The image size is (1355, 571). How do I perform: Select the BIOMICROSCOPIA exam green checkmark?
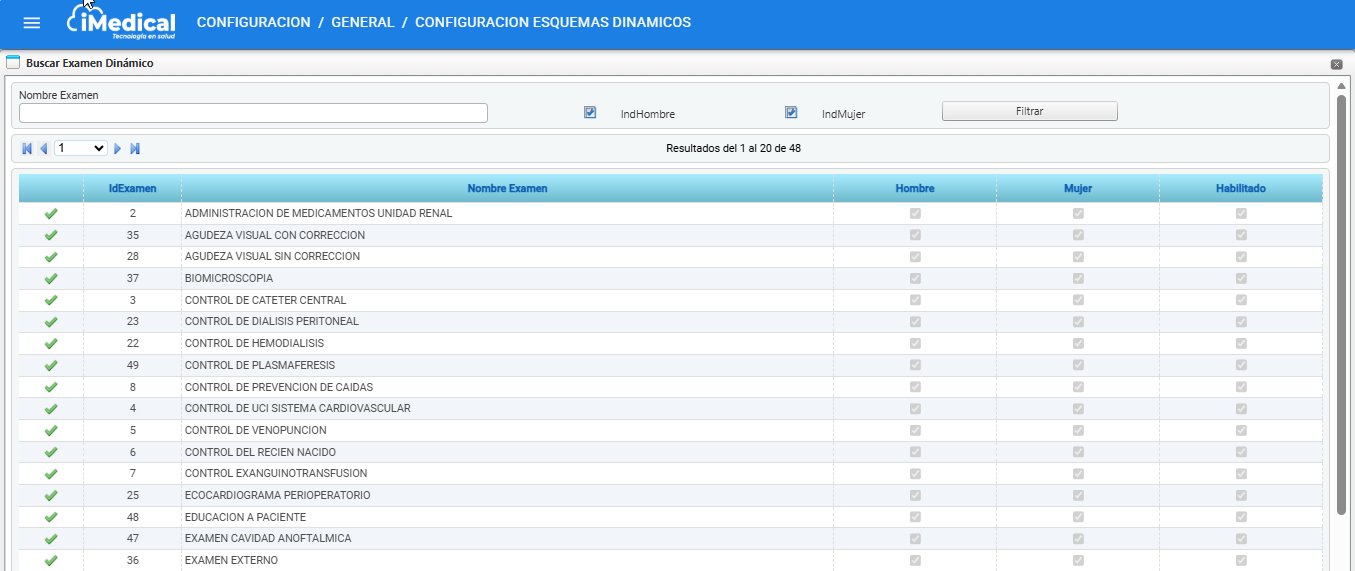click(51, 278)
